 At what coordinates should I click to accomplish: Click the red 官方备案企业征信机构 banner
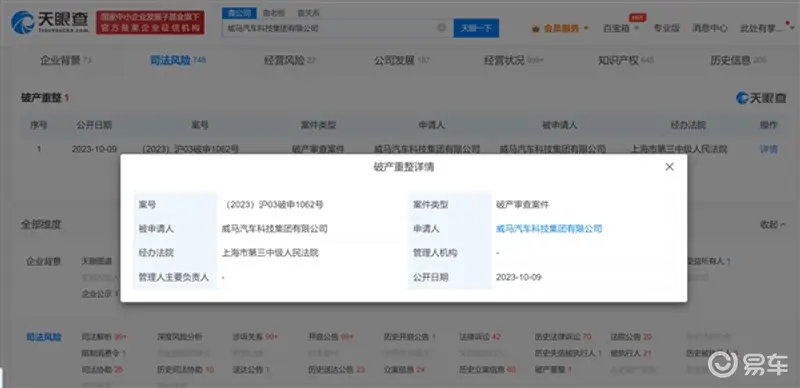[150, 22]
